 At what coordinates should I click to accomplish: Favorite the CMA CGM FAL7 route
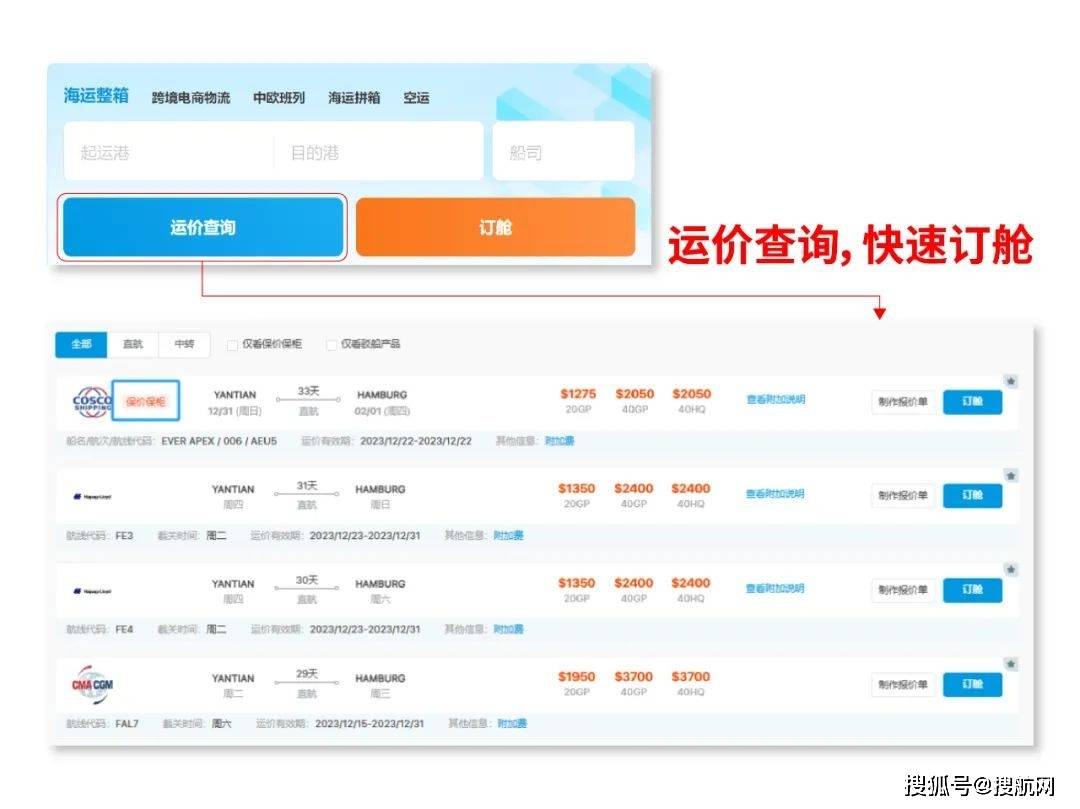point(1010,661)
